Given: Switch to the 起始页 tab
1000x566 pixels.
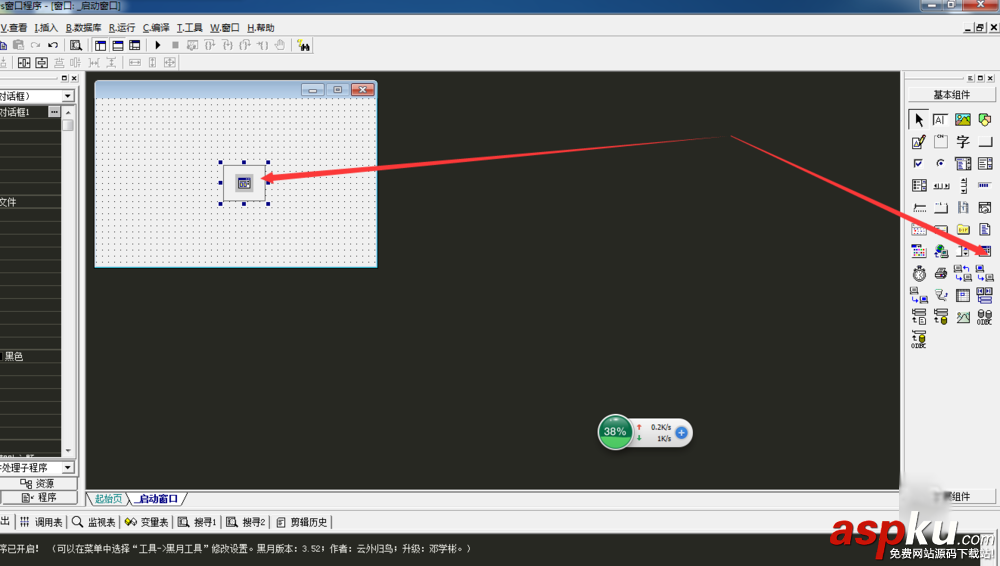Looking at the screenshot, I should [108, 498].
